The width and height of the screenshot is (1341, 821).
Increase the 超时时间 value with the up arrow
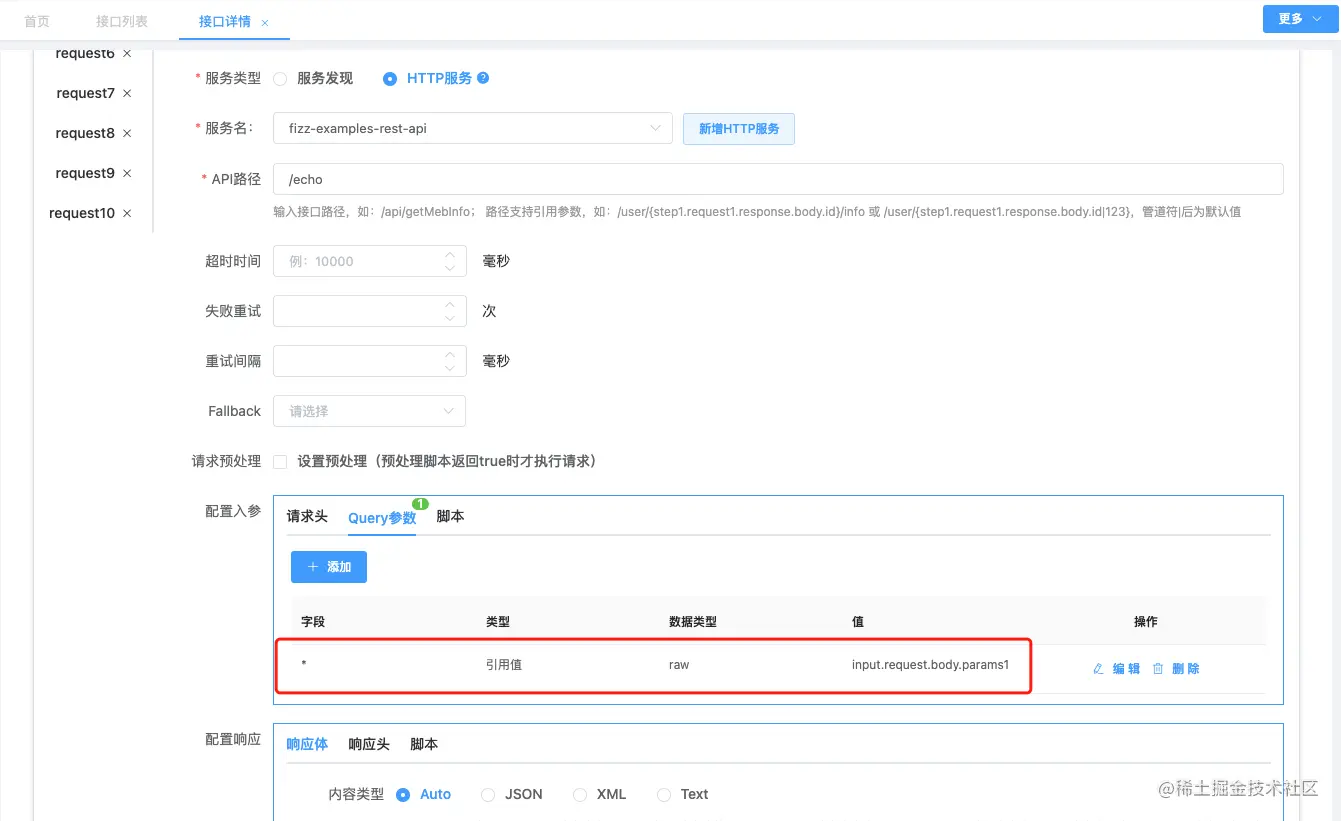click(x=450, y=254)
